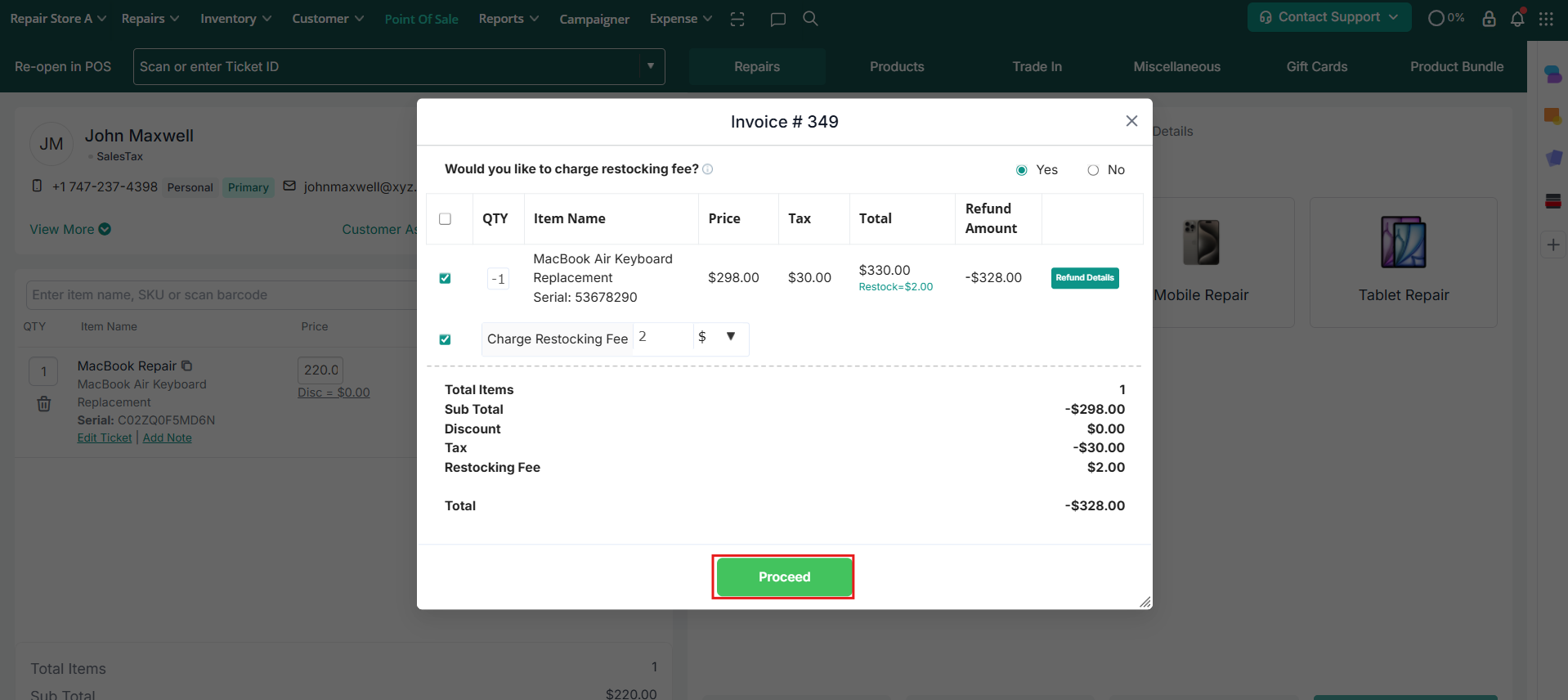Click the purple icon in right sidebar
Screen dimensions: 1568x700
(1553, 158)
